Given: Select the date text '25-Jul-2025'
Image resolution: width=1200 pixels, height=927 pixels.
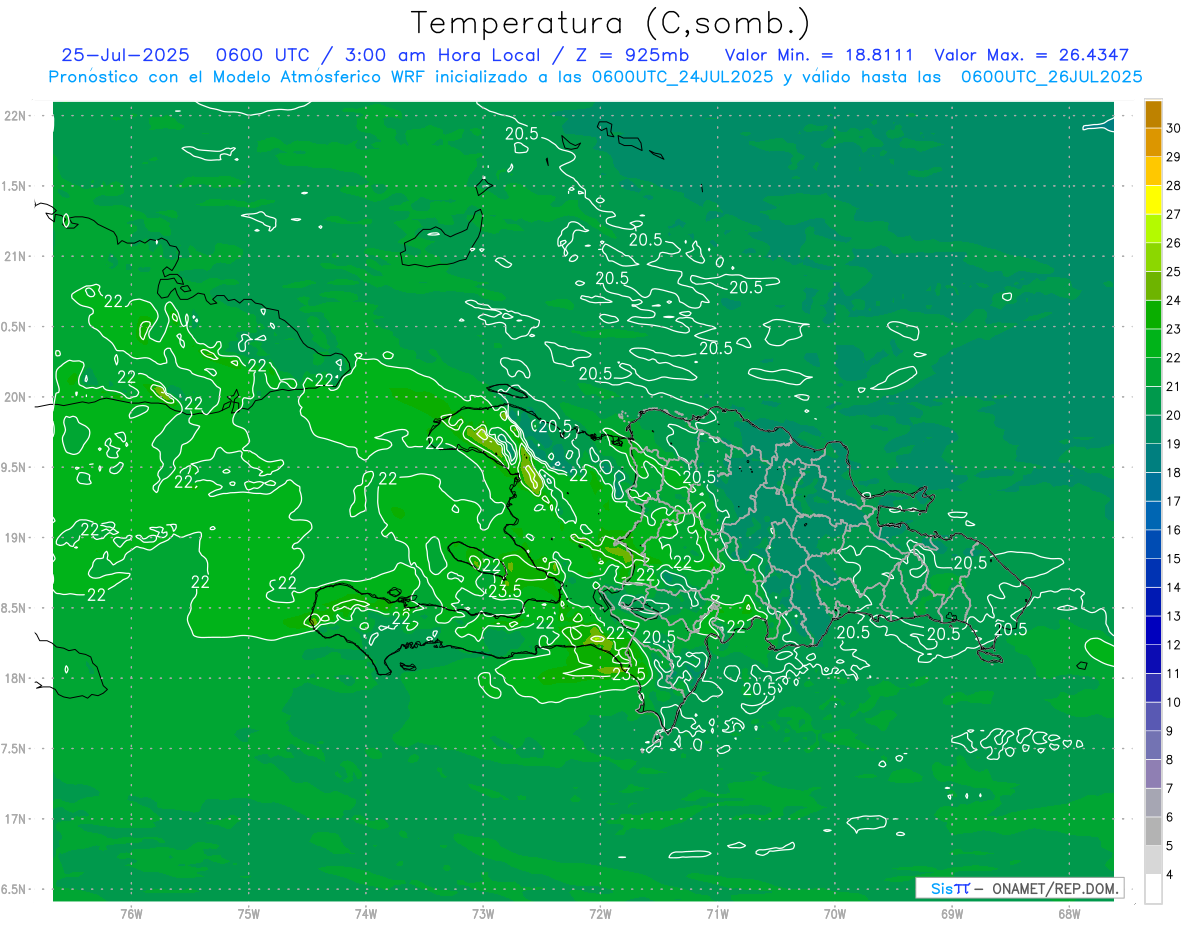Looking at the screenshot, I should 125,55.
